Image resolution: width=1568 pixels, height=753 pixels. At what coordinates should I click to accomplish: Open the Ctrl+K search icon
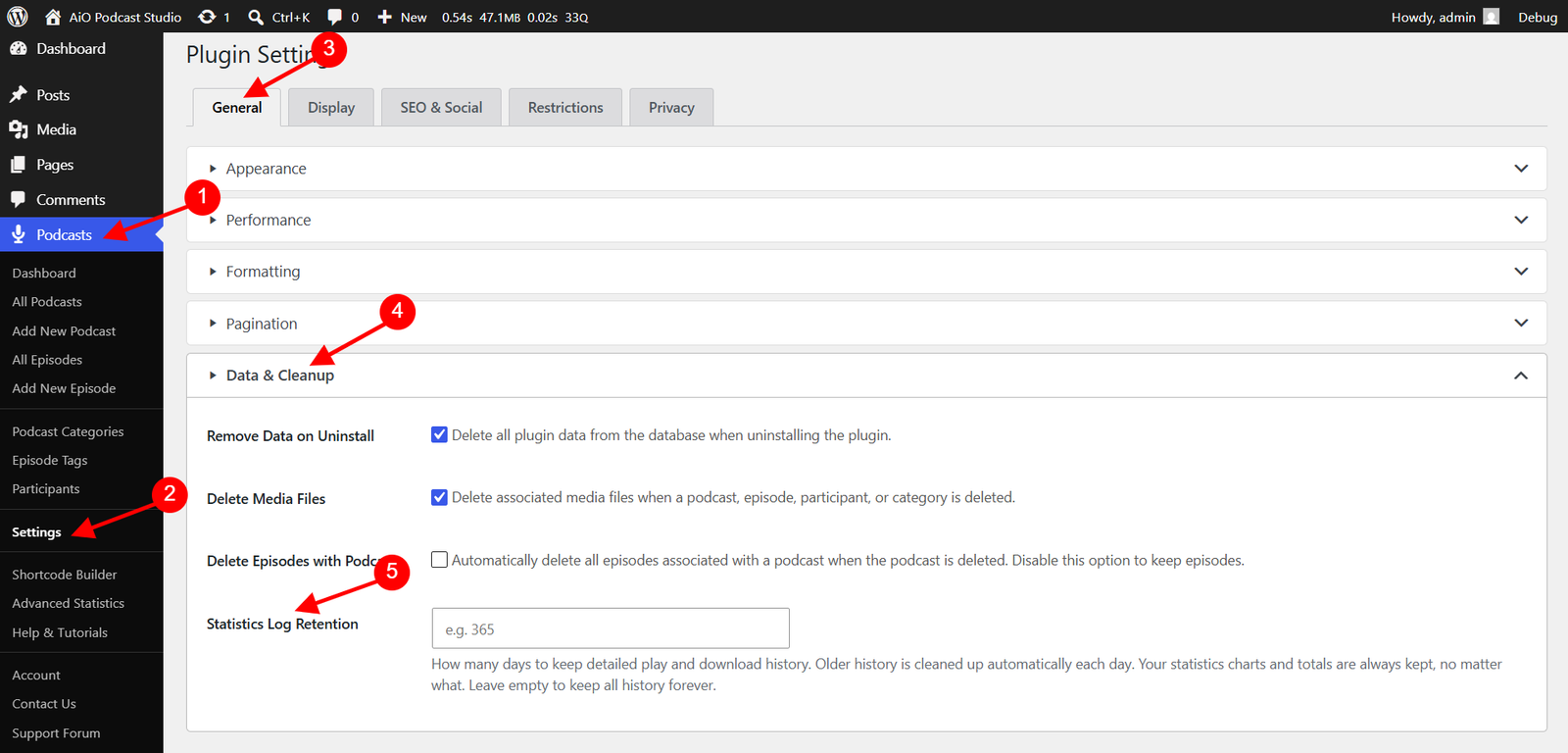pos(256,17)
